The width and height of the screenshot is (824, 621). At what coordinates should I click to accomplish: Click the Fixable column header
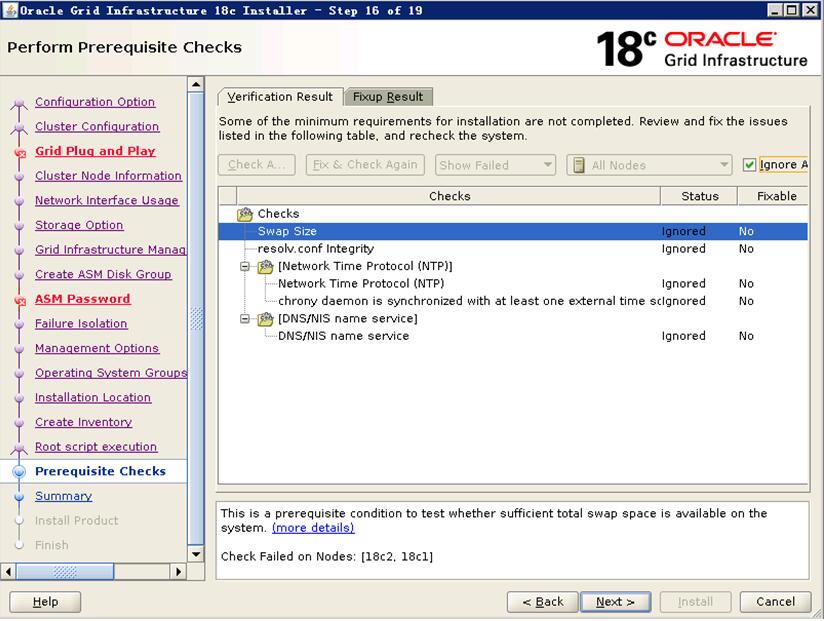click(774, 196)
